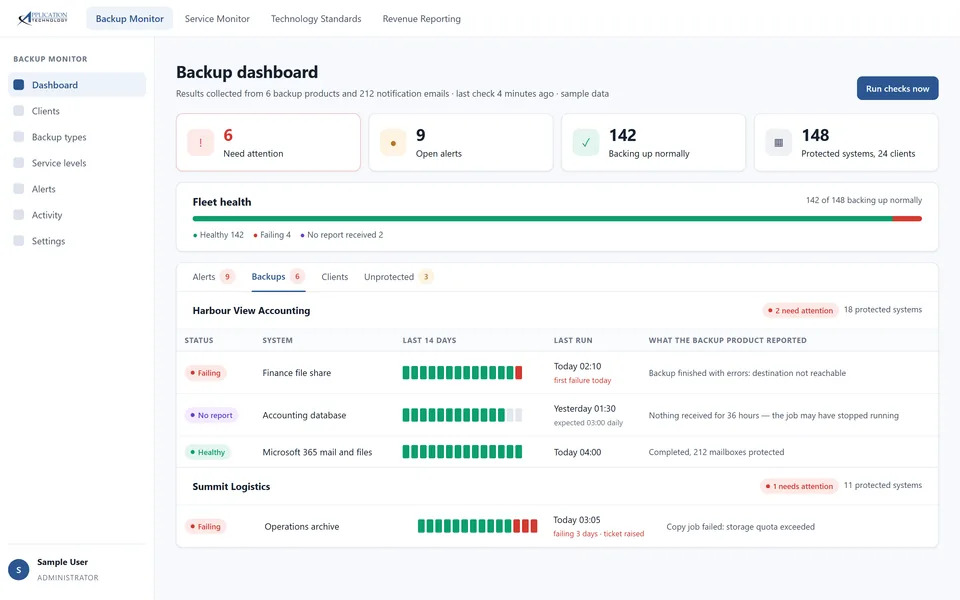Click the first failure today text

click(x=582, y=380)
